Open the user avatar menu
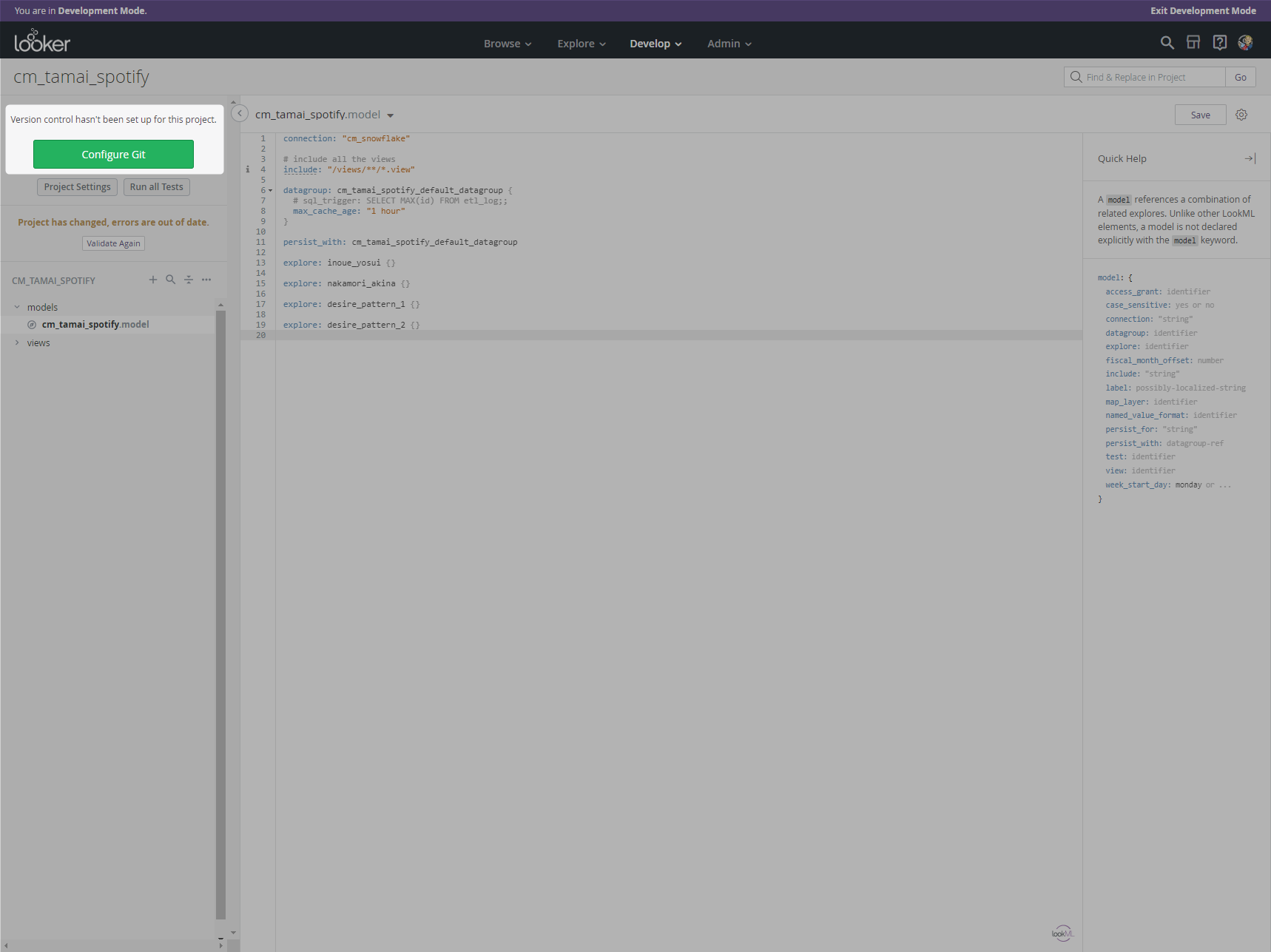 click(1245, 43)
